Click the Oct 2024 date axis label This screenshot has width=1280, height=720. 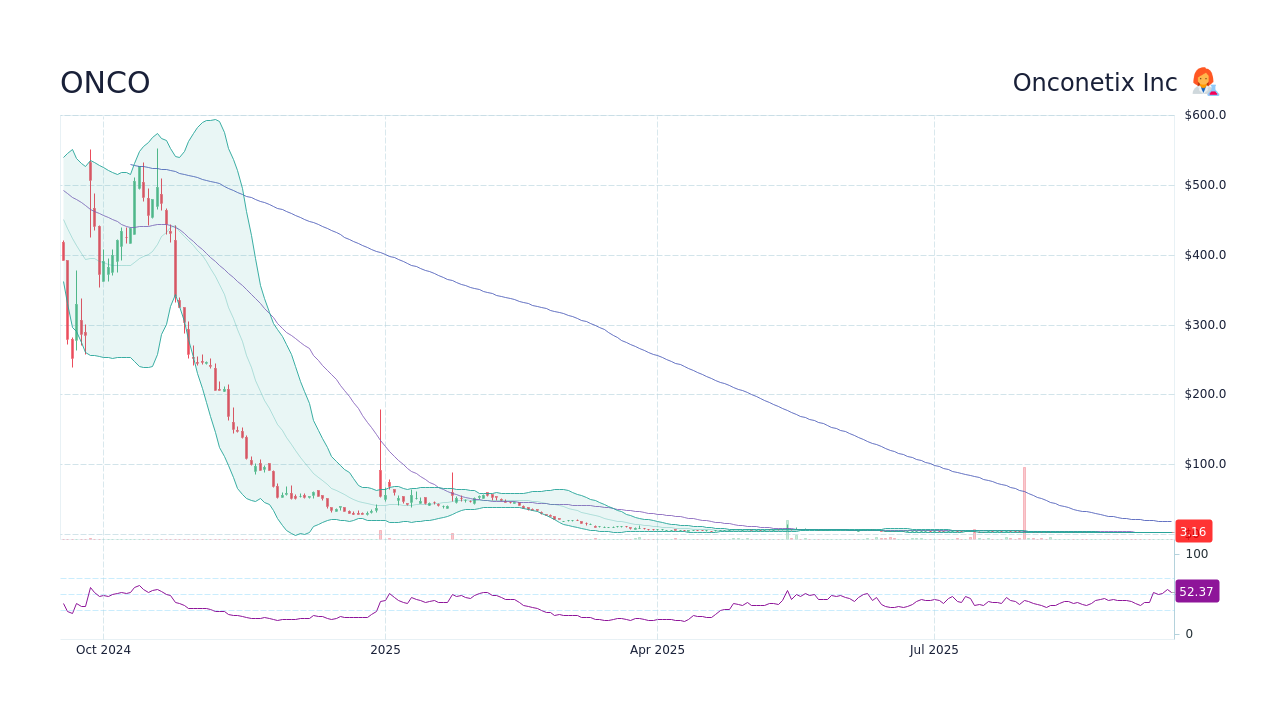tap(104, 649)
